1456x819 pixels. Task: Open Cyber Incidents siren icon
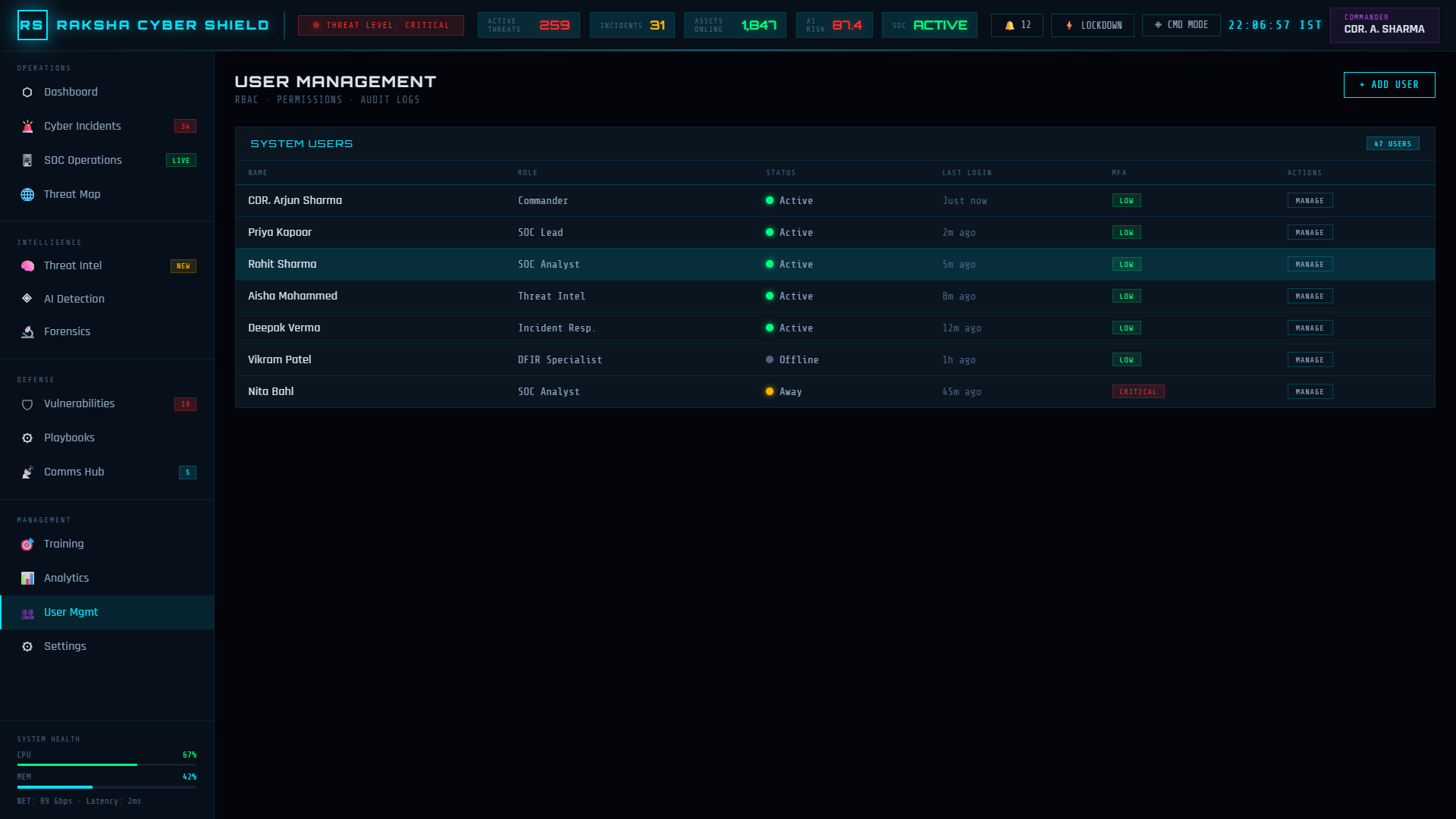[27, 127]
